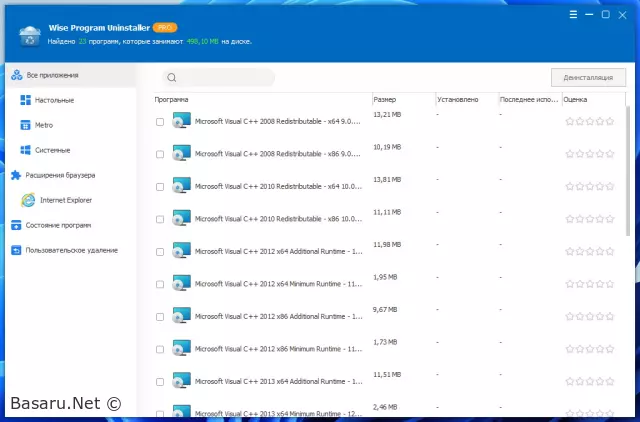Switch to Настольные applications list
This screenshot has height=422, width=640.
pos(54,100)
